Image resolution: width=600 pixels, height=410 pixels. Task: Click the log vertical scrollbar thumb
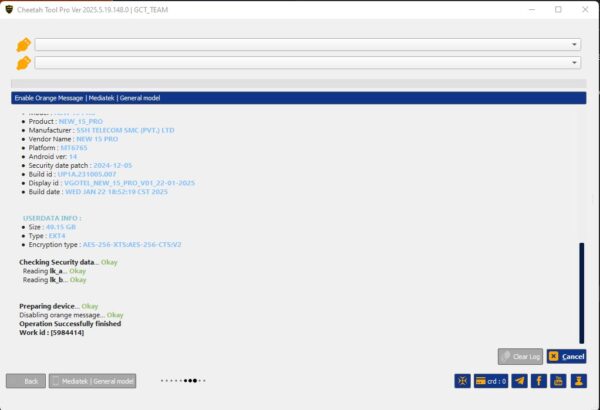582,293
